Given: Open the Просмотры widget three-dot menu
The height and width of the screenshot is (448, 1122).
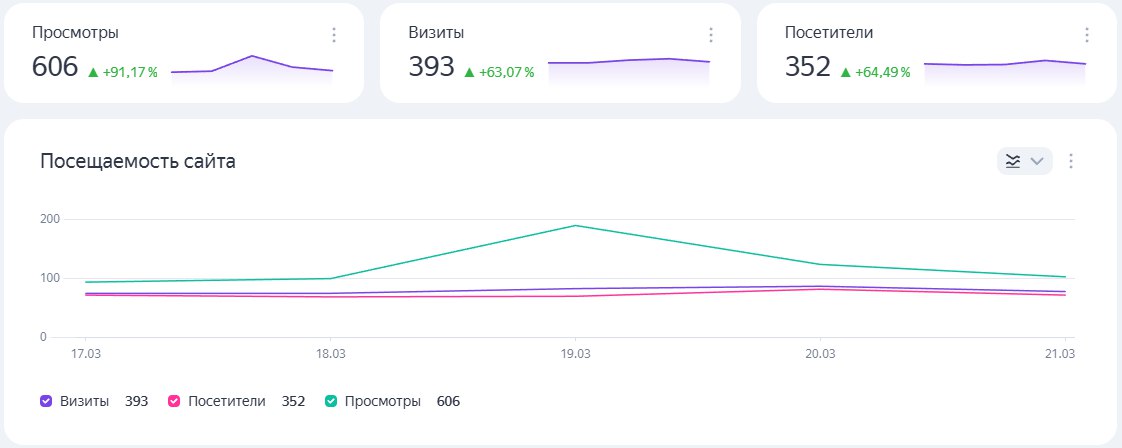Looking at the screenshot, I should pos(334,35).
